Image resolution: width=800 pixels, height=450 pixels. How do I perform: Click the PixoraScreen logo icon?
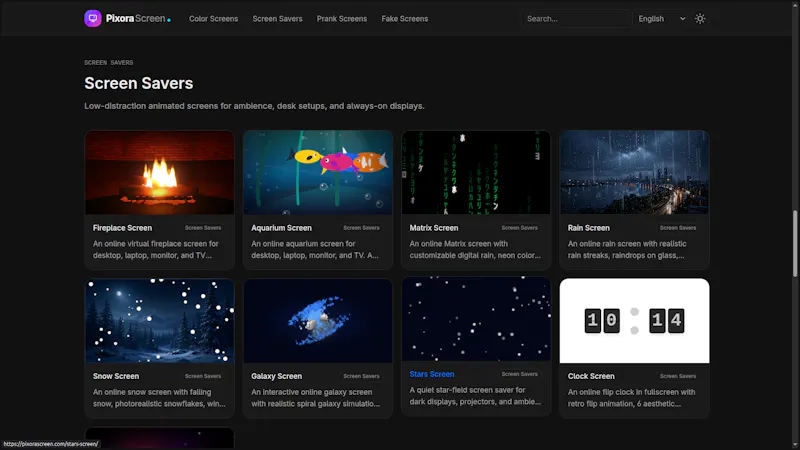click(93, 18)
